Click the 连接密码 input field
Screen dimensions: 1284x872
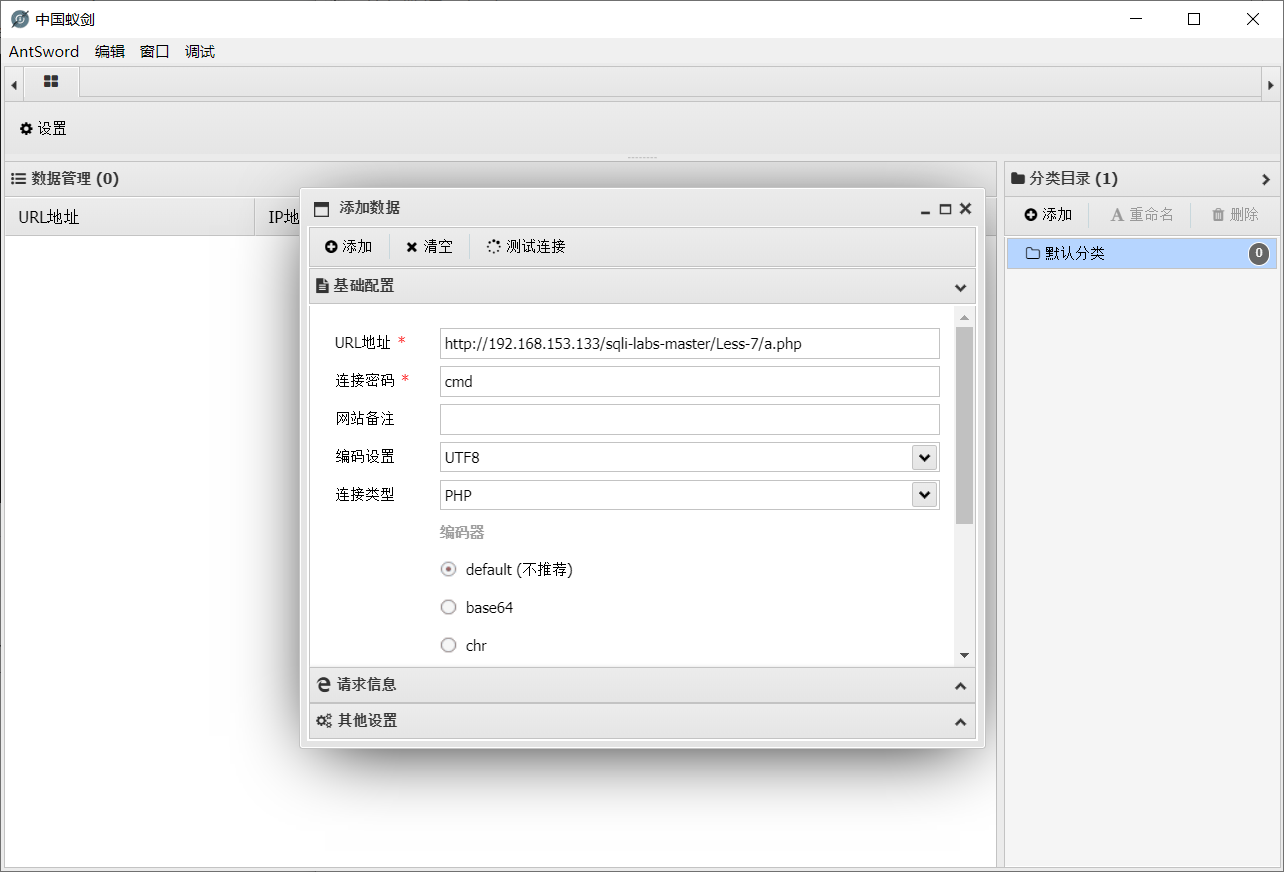click(x=690, y=381)
